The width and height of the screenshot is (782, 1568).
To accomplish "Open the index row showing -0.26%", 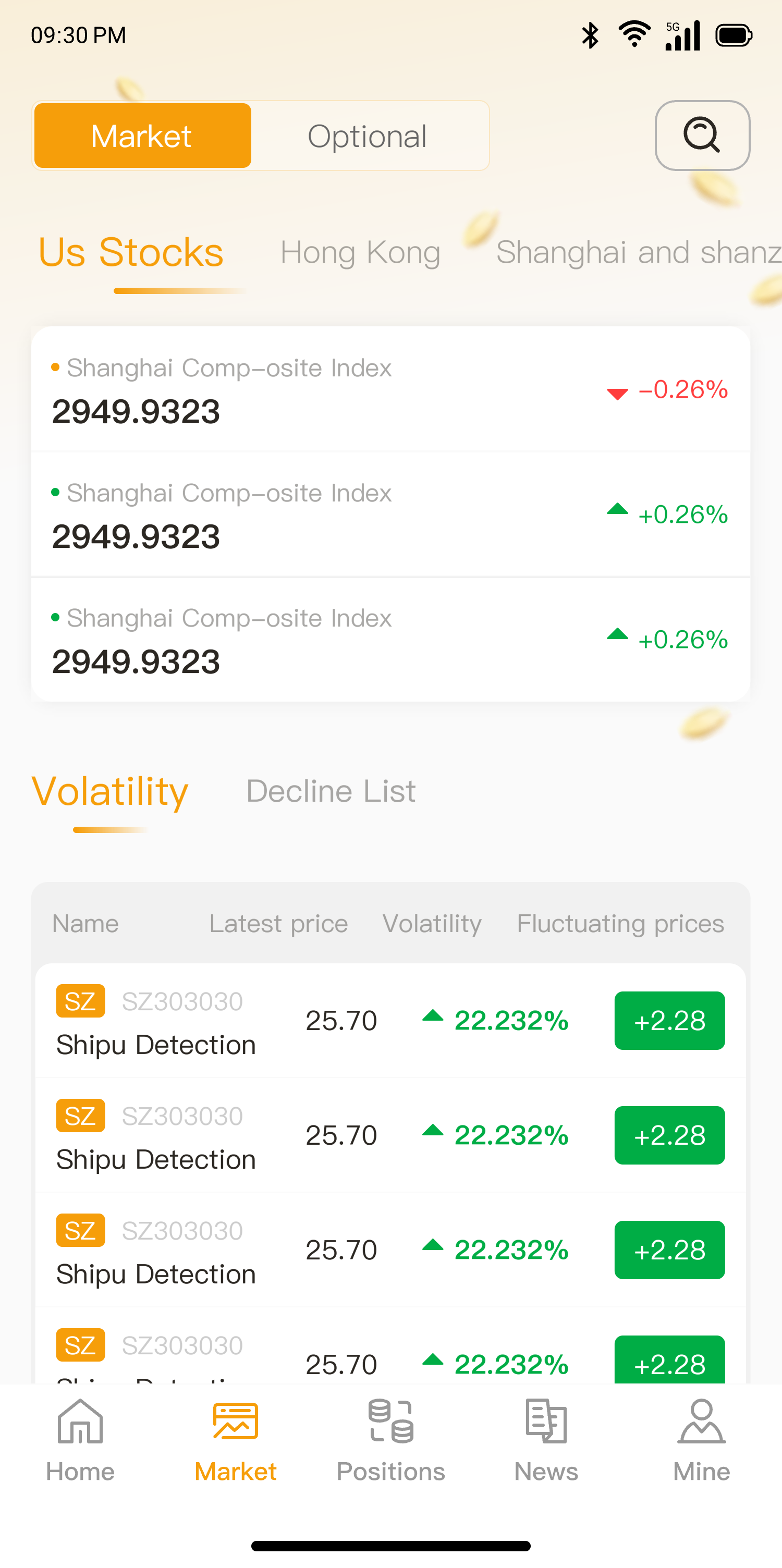I will (390, 389).
